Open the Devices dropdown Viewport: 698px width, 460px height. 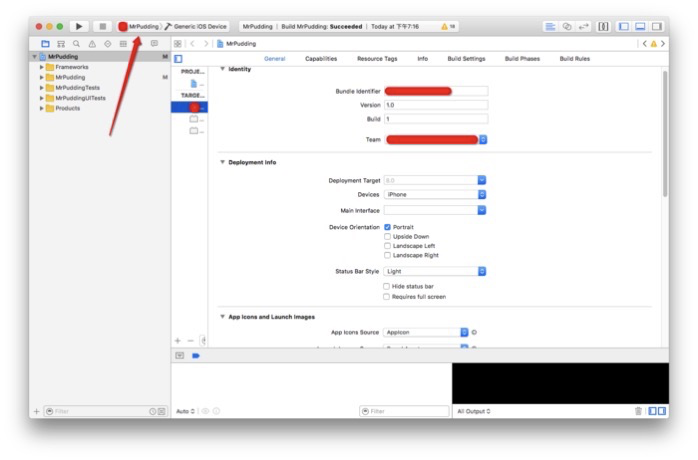435,195
